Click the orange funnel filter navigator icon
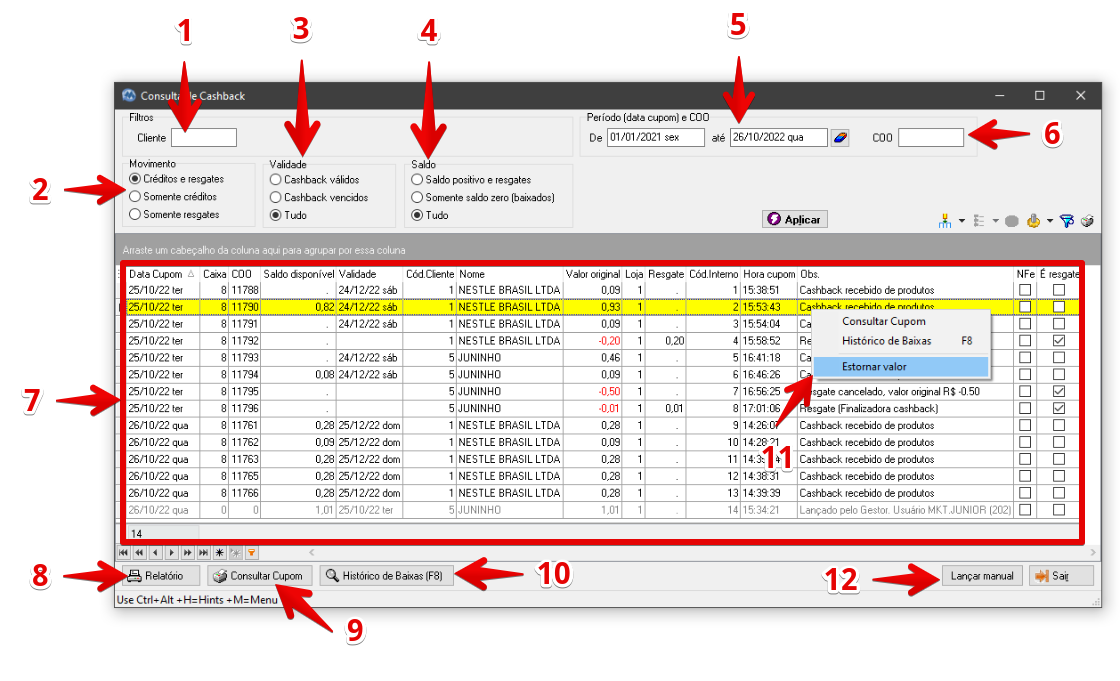Screen dimensions: 1120x681 pos(251,552)
